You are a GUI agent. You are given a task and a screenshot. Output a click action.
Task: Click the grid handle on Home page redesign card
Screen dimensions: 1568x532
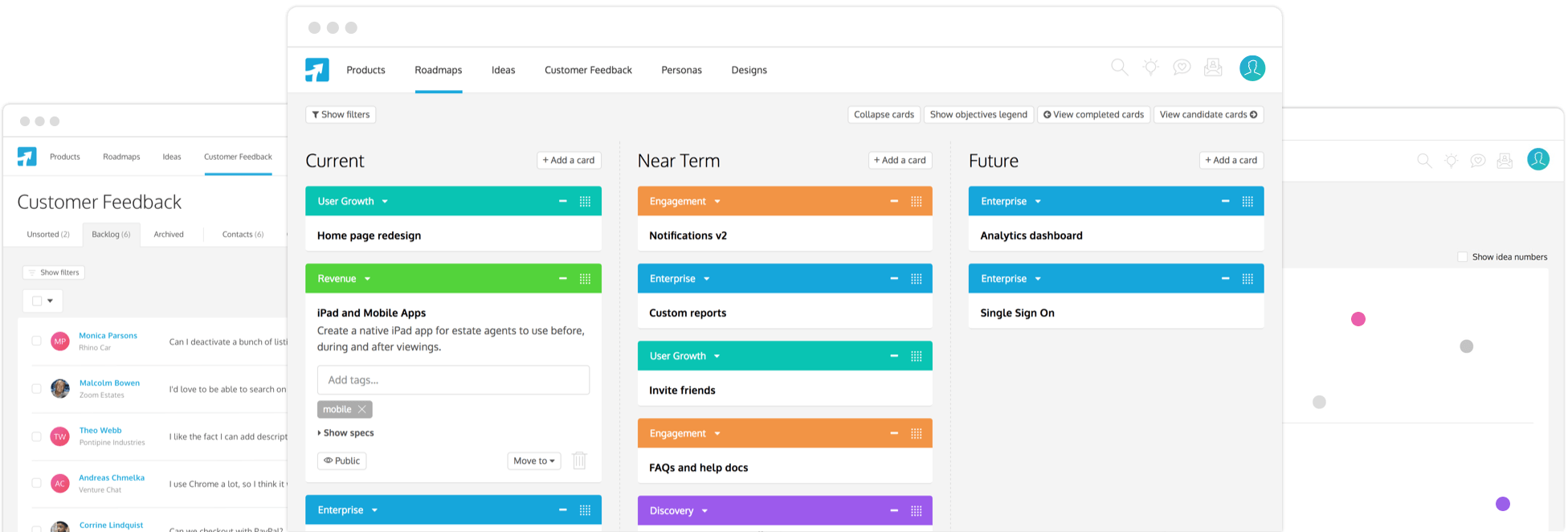(585, 202)
